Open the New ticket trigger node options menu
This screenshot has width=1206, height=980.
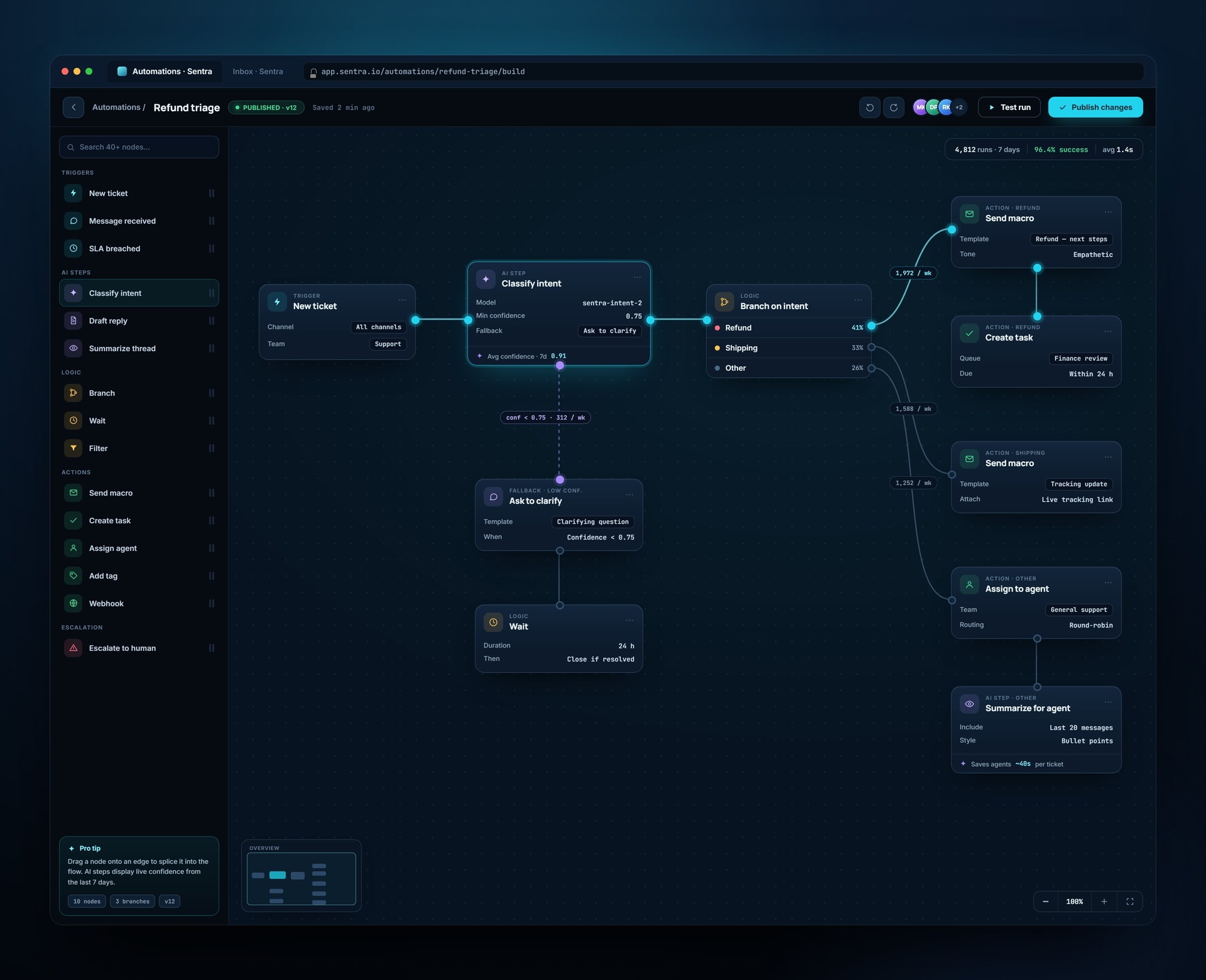(402, 300)
